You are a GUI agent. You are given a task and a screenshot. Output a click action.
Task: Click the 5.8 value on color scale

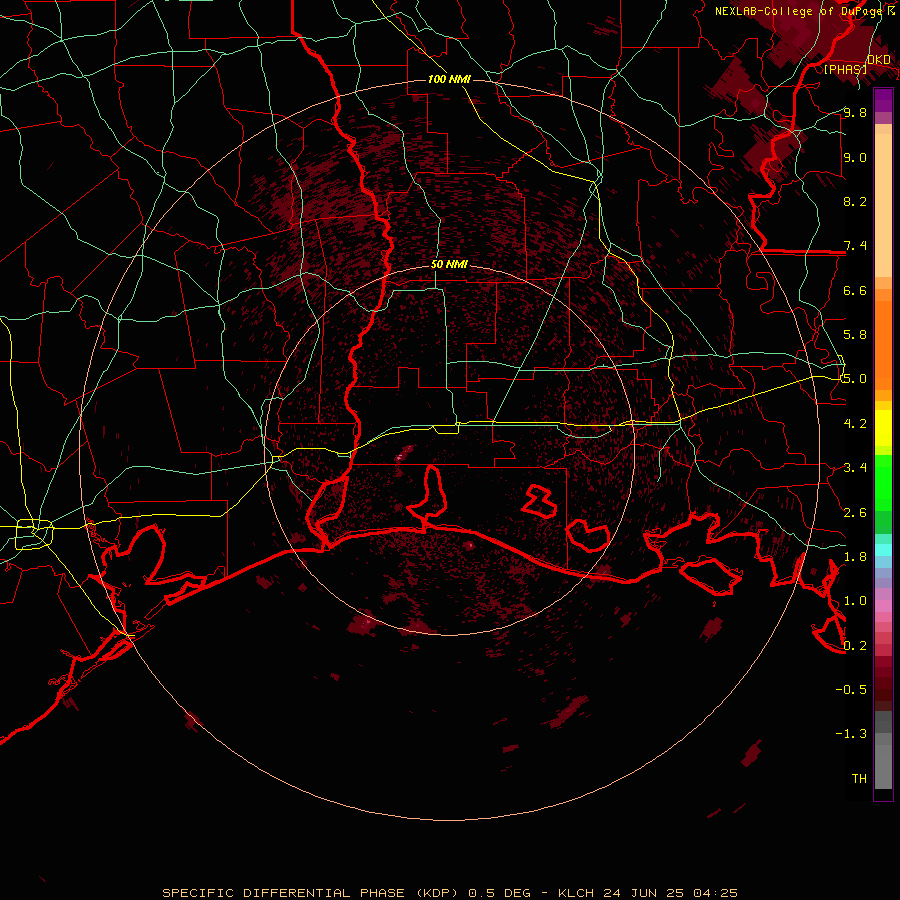tap(855, 334)
